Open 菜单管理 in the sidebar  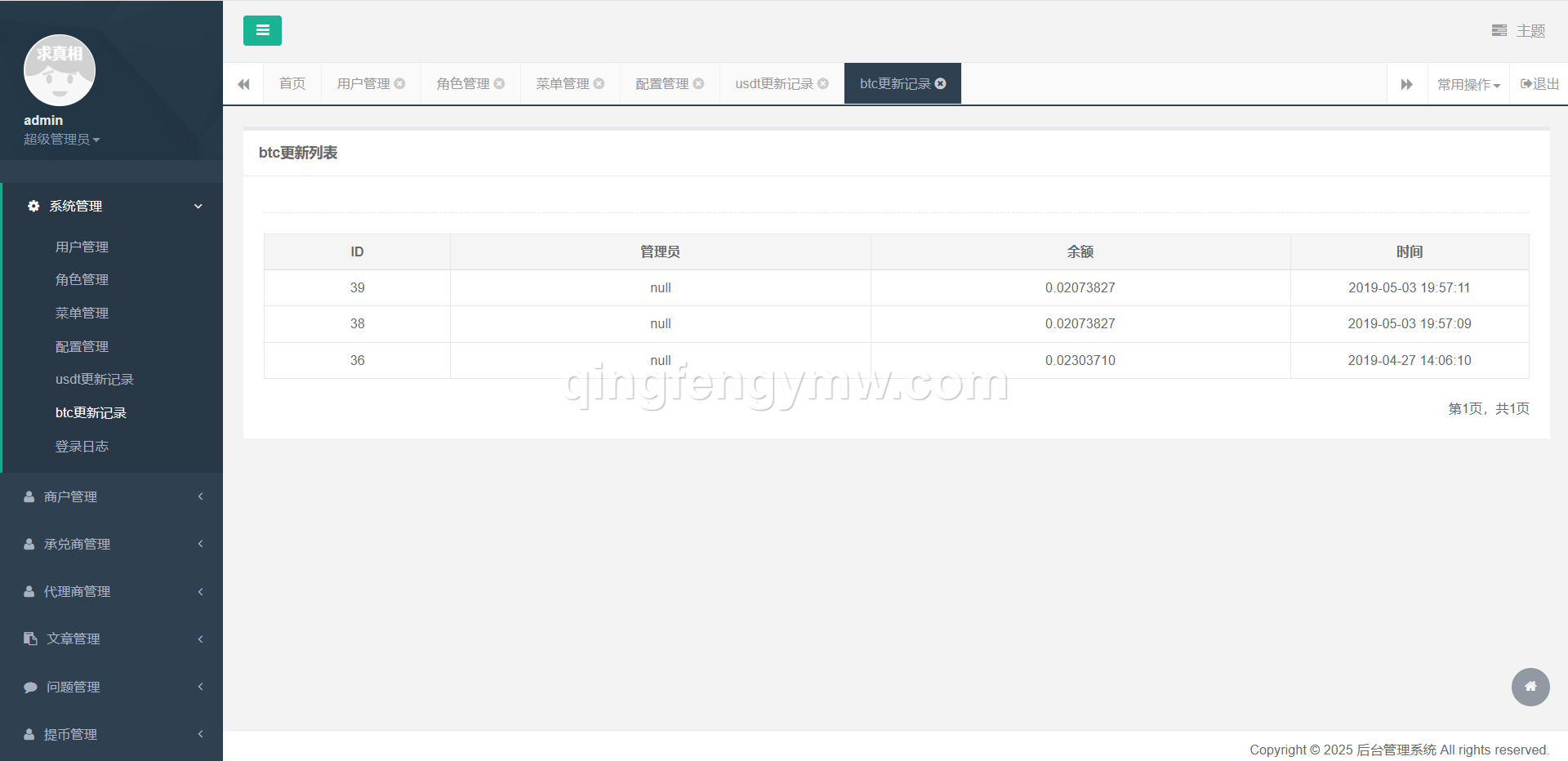pyautogui.click(x=82, y=313)
